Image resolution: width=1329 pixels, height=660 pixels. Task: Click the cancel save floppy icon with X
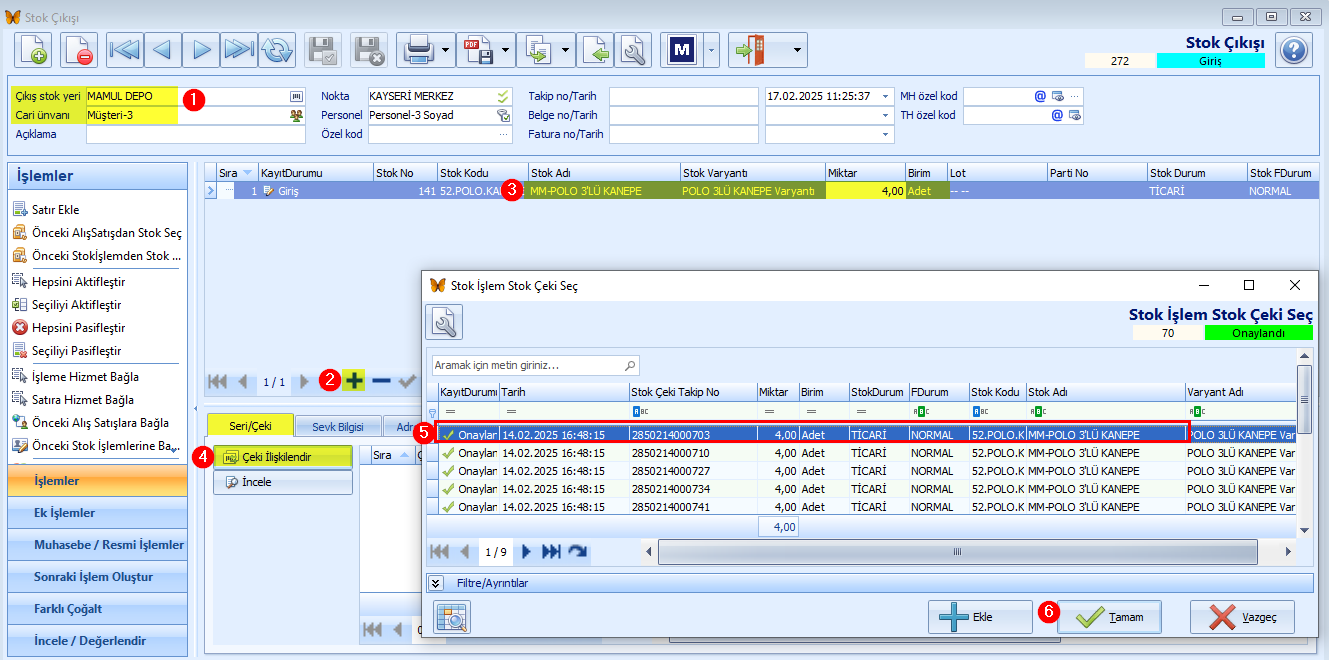pyautogui.click(x=369, y=49)
